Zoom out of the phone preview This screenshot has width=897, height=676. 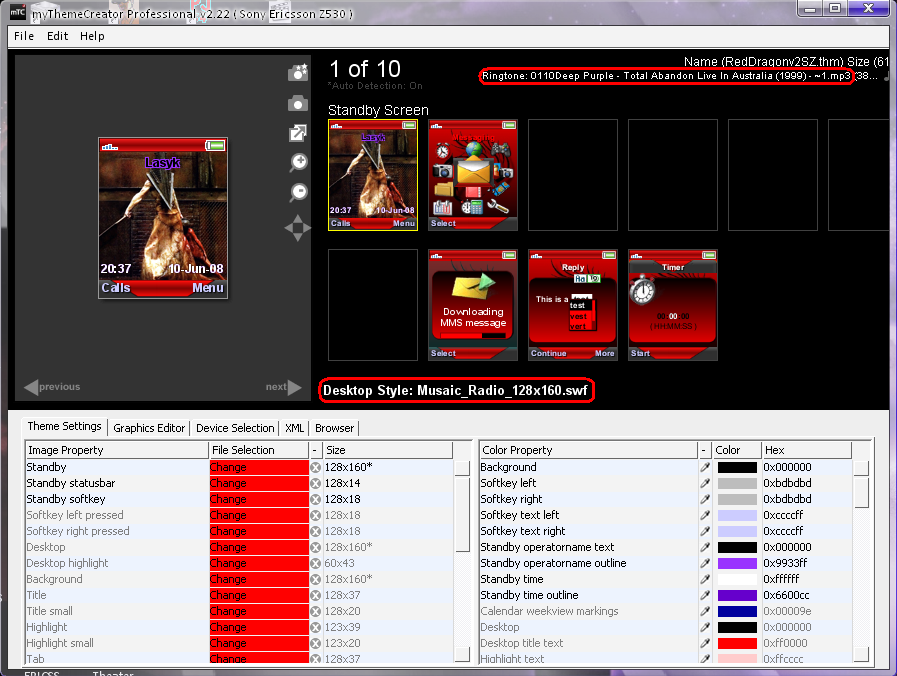click(298, 192)
